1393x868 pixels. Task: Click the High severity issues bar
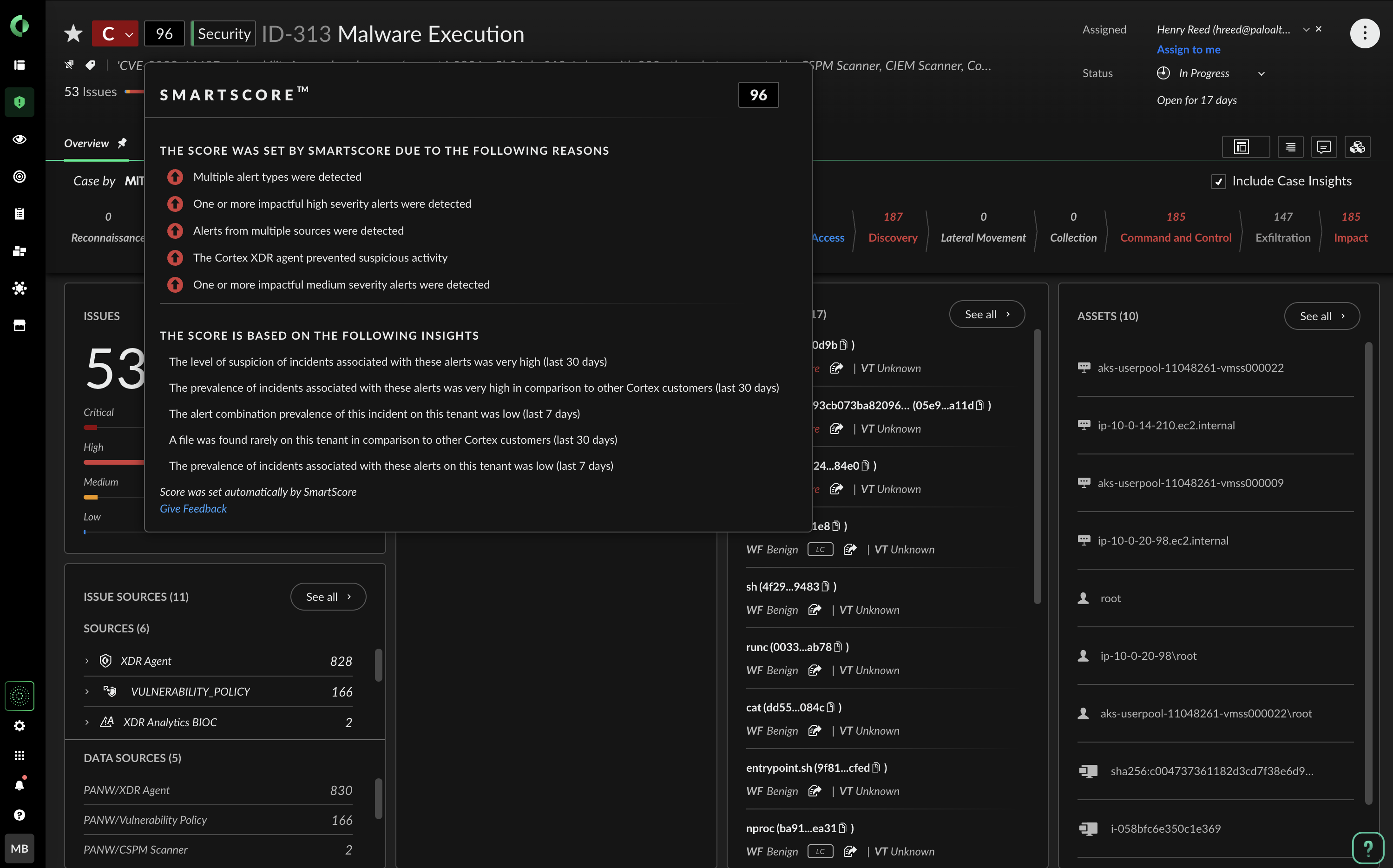click(x=113, y=461)
